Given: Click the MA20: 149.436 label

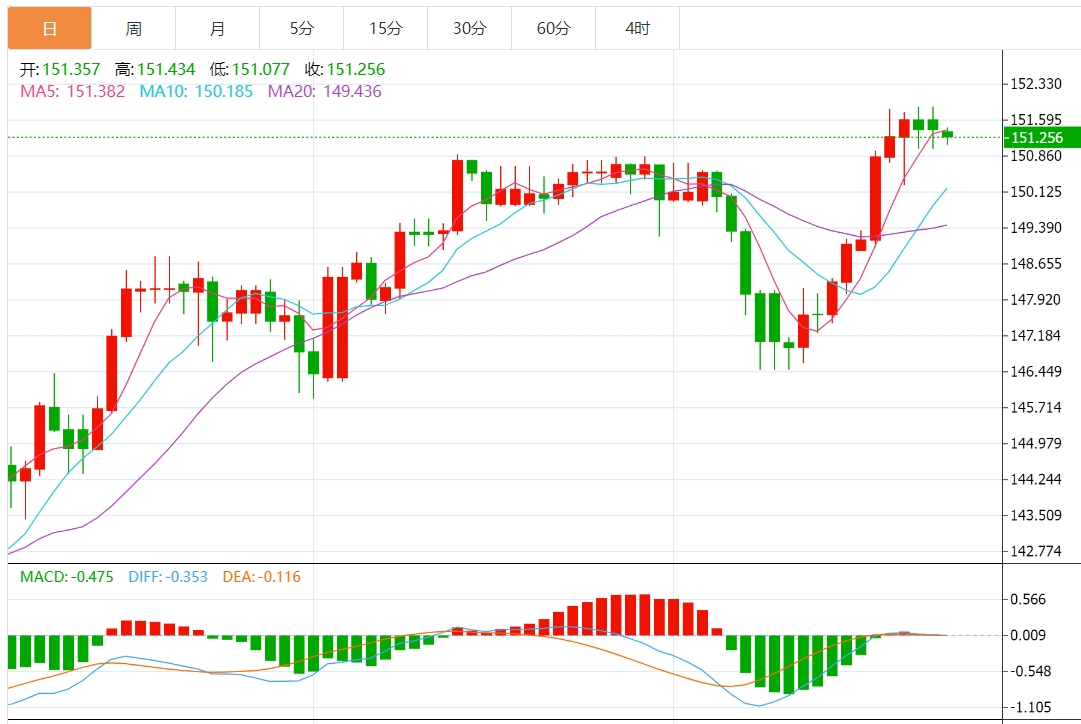Looking at the screenshot, I should point(325,91).
